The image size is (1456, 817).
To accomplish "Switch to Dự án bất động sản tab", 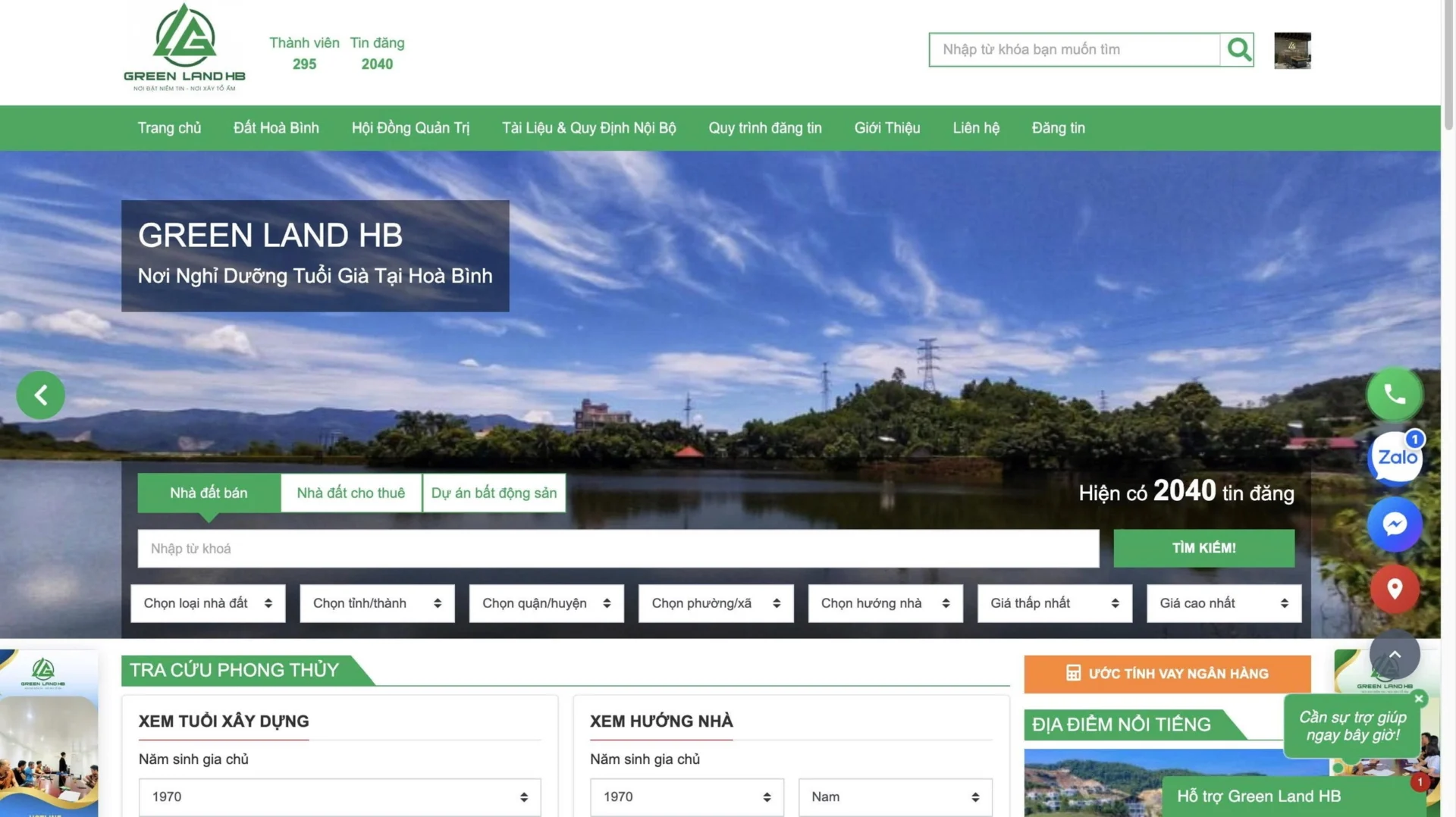I will (494, 493).
